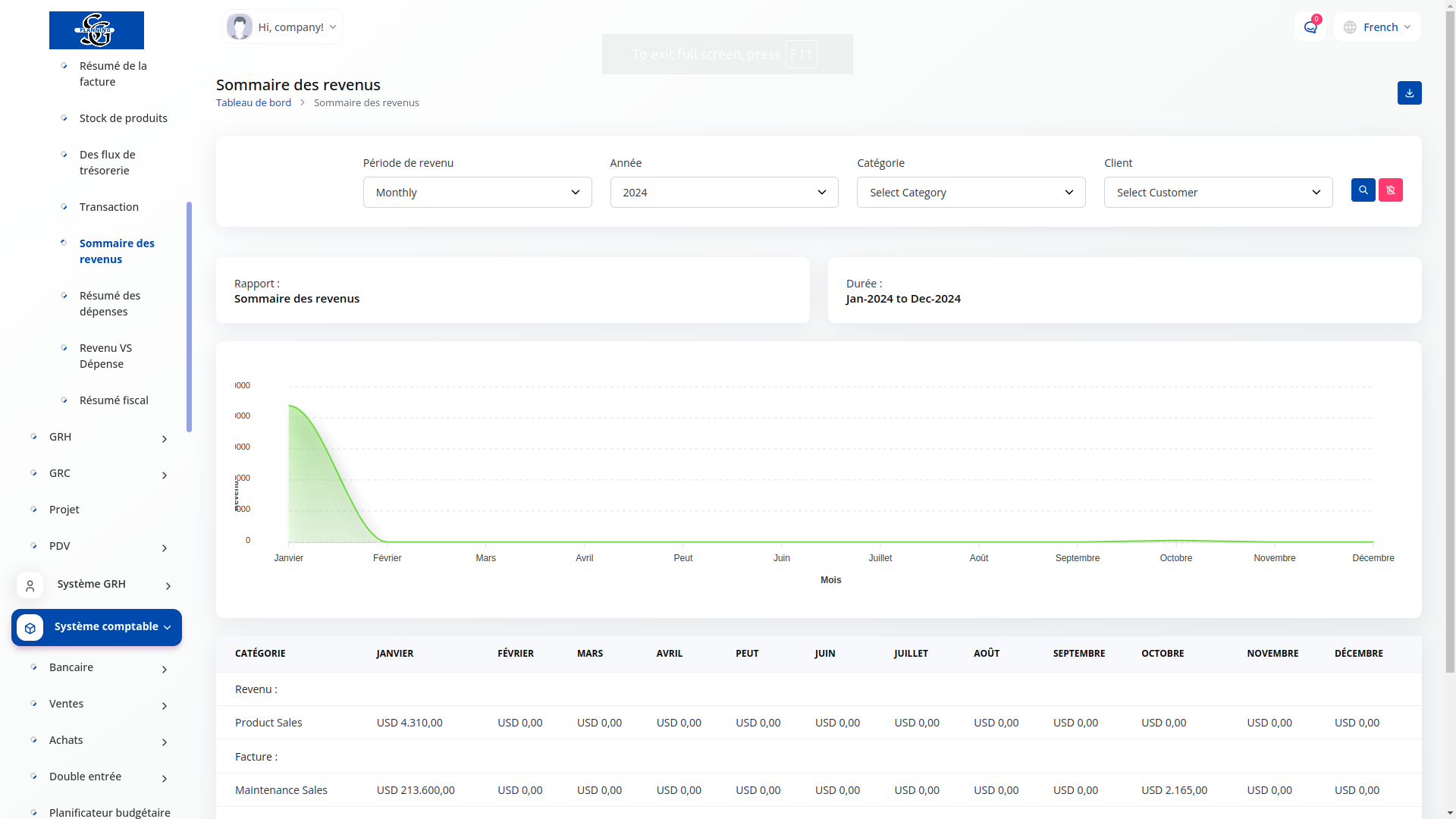Click the sidebar vertical scrollbar
Viewport: 1456px width, 819px height.
189,316
